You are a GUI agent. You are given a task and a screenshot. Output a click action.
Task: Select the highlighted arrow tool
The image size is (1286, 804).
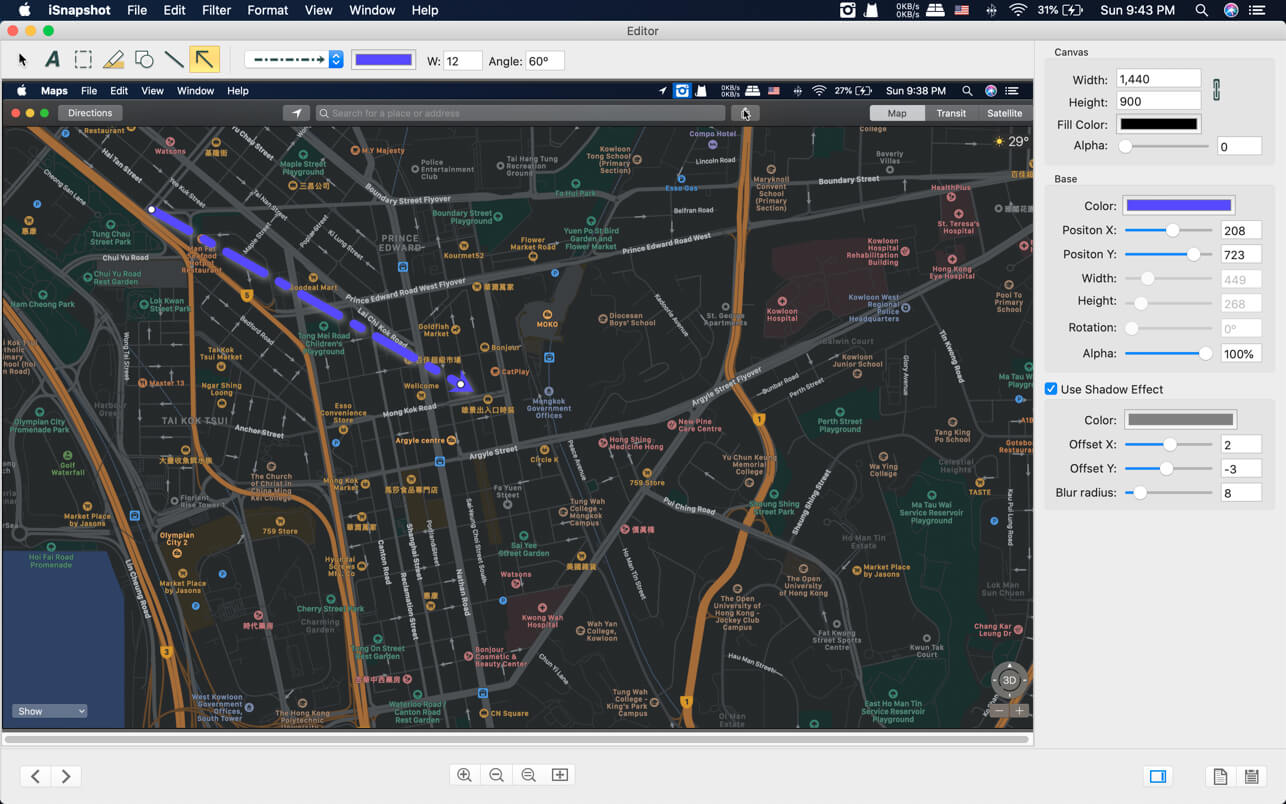point(204,60)
